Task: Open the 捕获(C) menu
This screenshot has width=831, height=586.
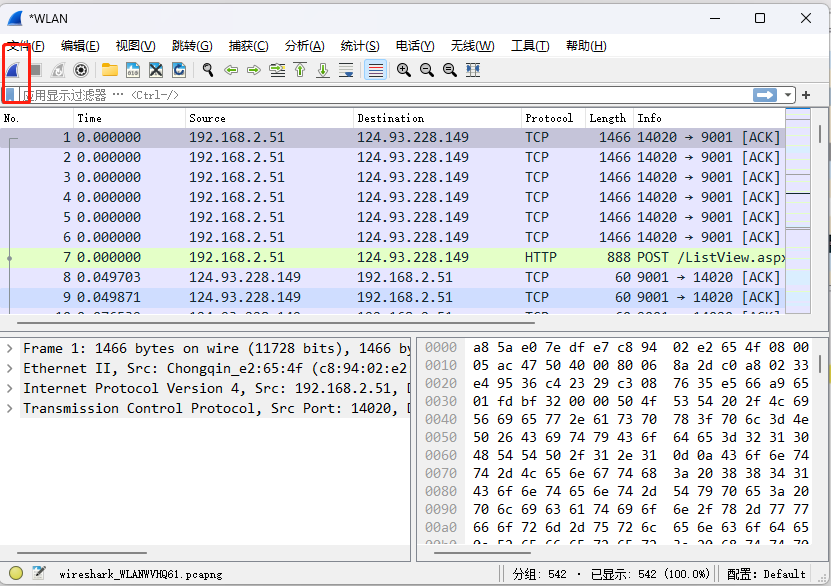Action: [249, 46]
